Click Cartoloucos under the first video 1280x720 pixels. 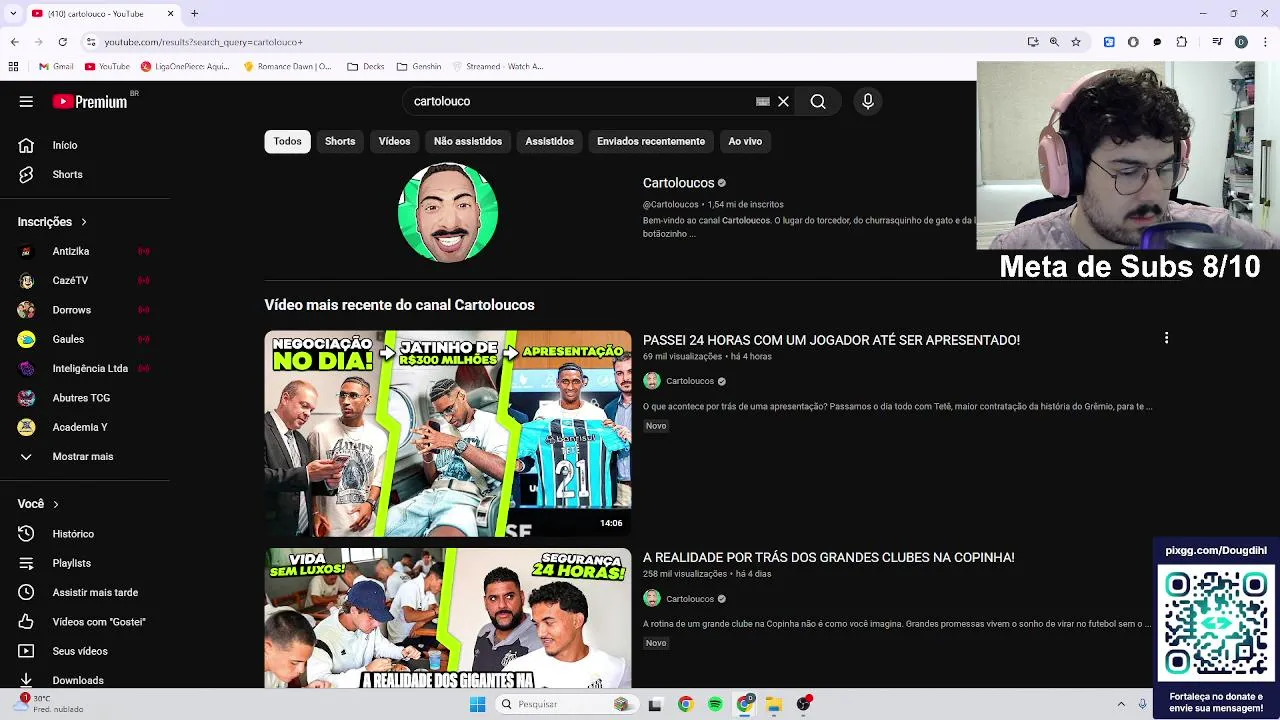click(690, 381)
